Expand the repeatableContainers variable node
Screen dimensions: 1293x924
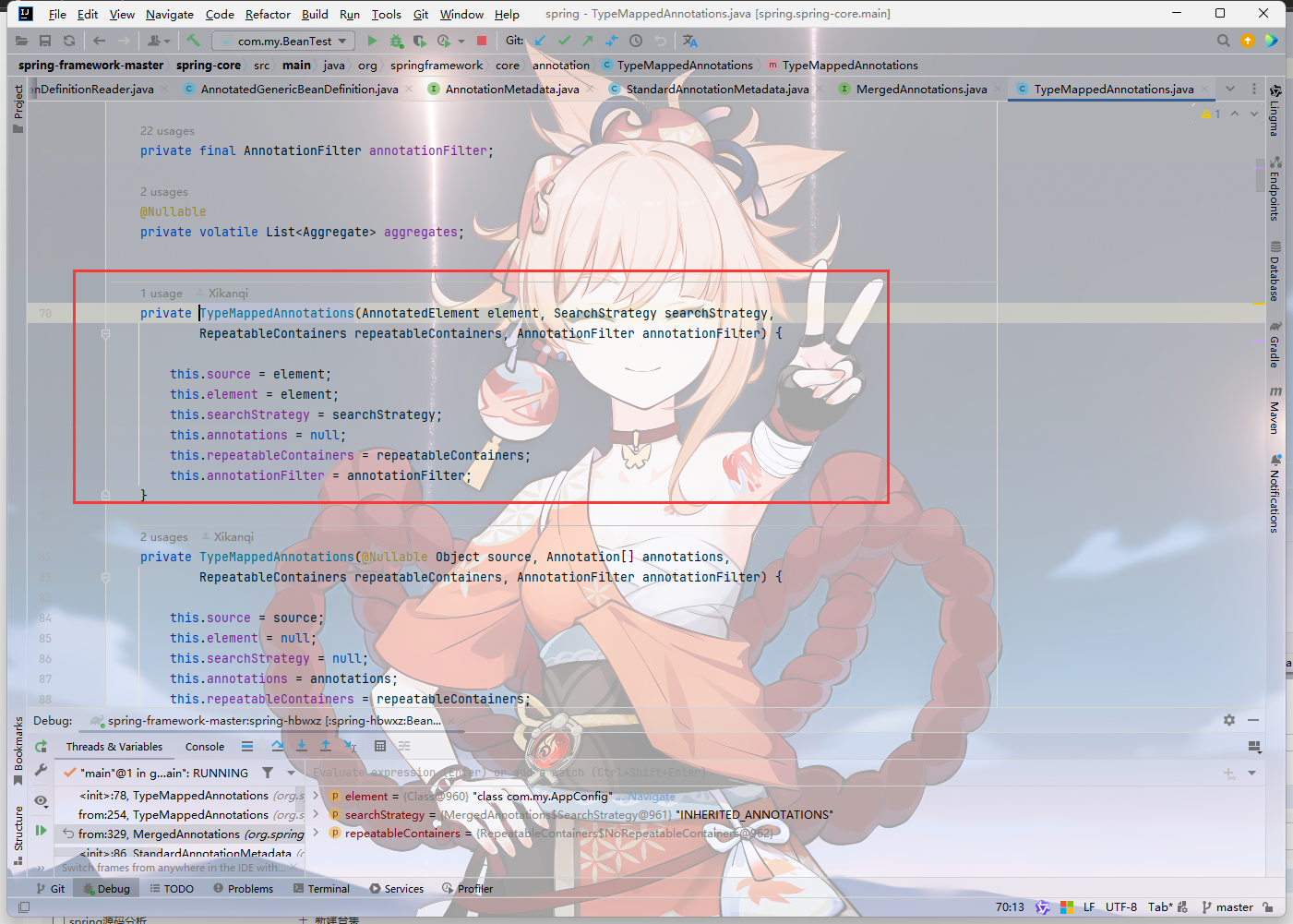click(x=316, y=833)
